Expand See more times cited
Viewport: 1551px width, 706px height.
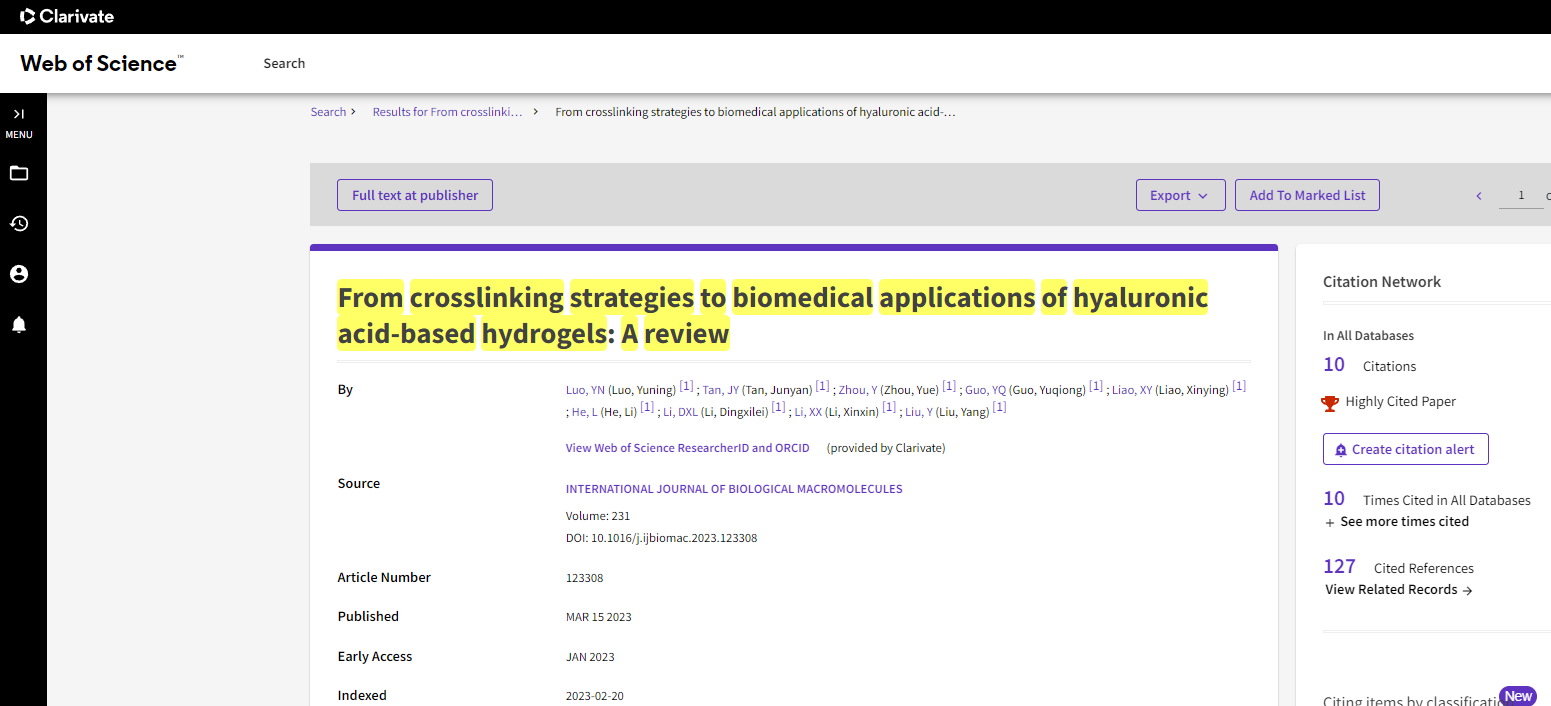point(1396,522)
